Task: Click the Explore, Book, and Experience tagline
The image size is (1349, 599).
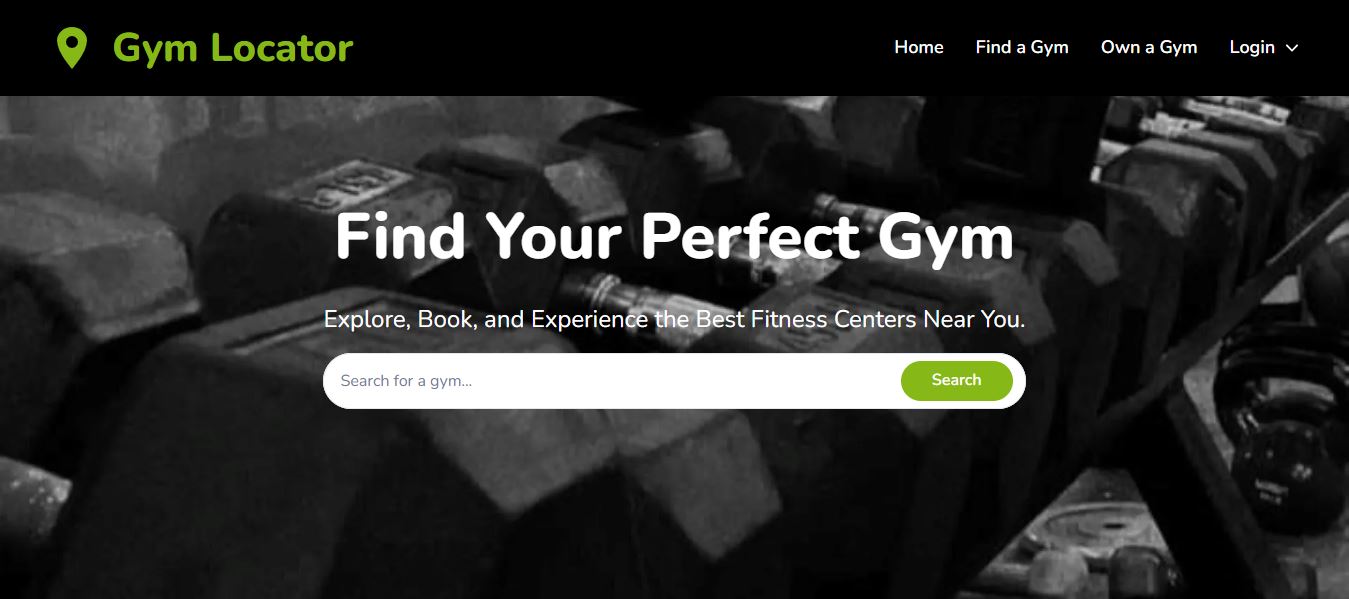Action: [x=674, y=320]
